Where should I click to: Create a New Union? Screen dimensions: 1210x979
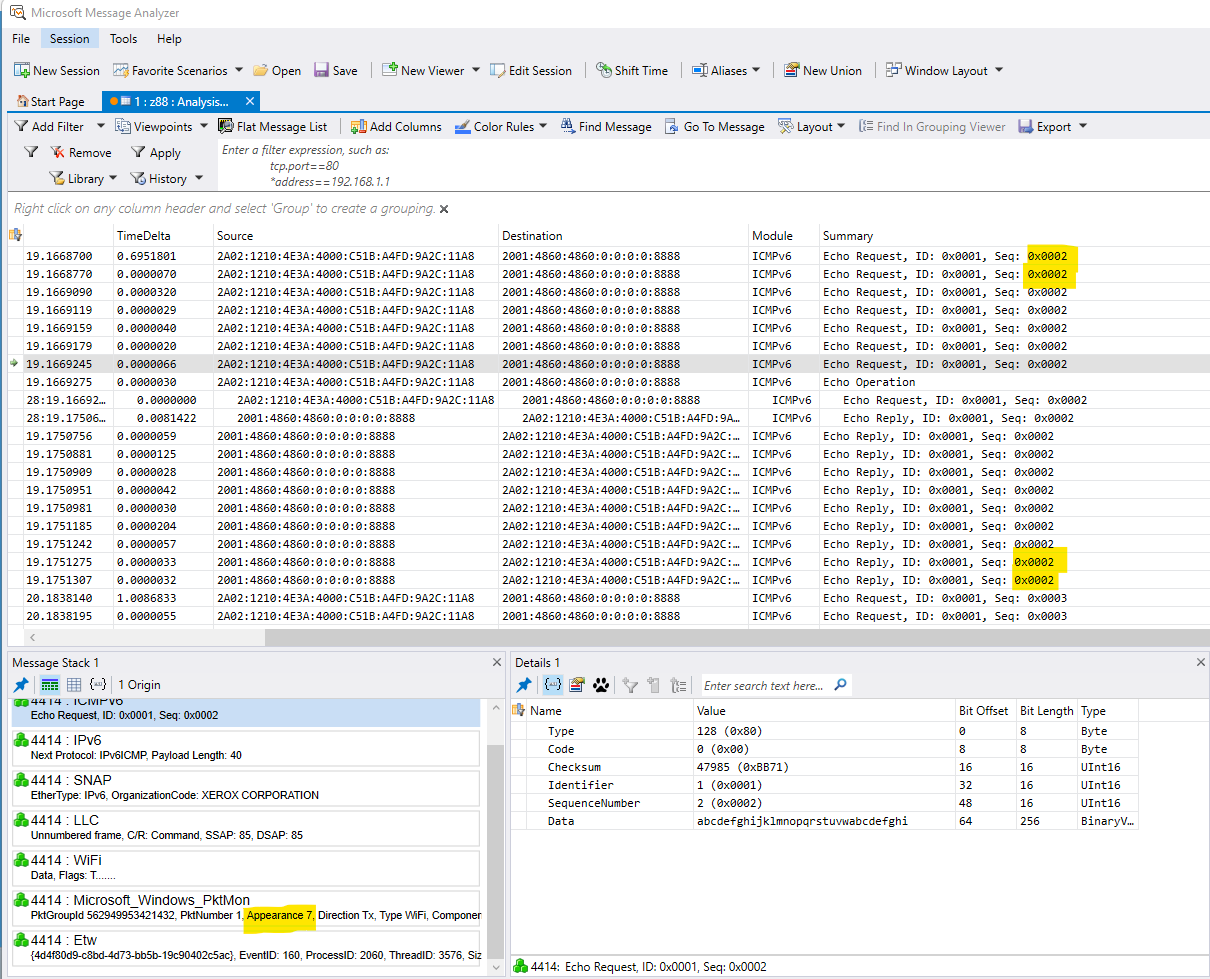pos(822,71)
